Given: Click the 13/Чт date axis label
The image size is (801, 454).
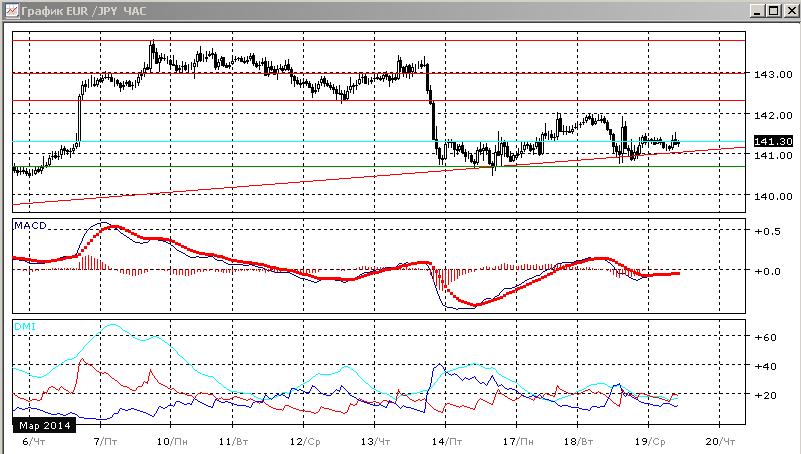Looking at the screenshot, I should (375, 441).
